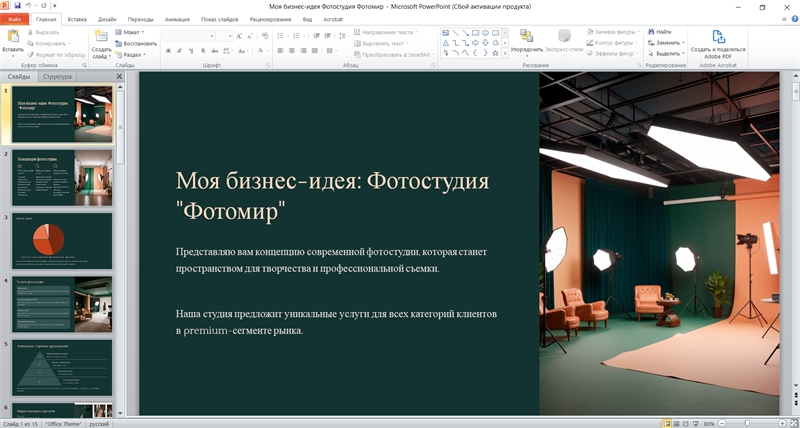Click Find (Найти) binoculars button
This screenshot has height=428, width=800.
[660, 32]
